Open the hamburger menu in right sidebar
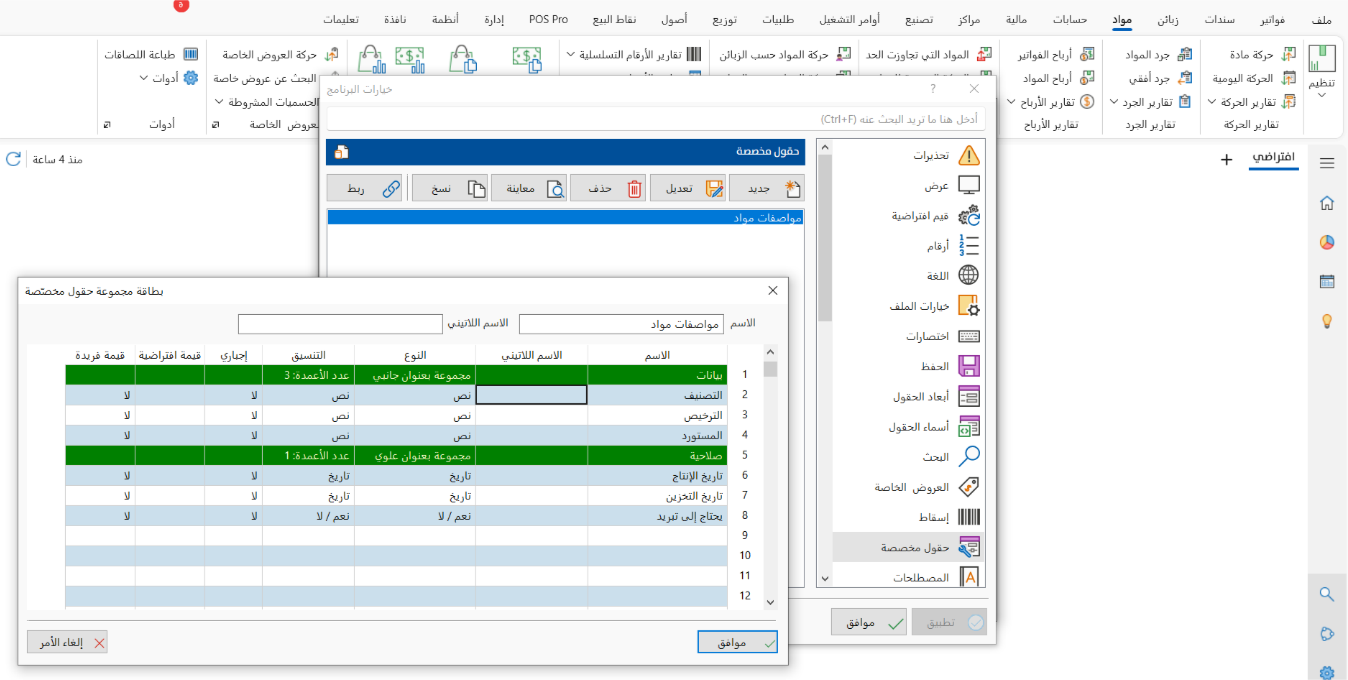 point(1327,163)
